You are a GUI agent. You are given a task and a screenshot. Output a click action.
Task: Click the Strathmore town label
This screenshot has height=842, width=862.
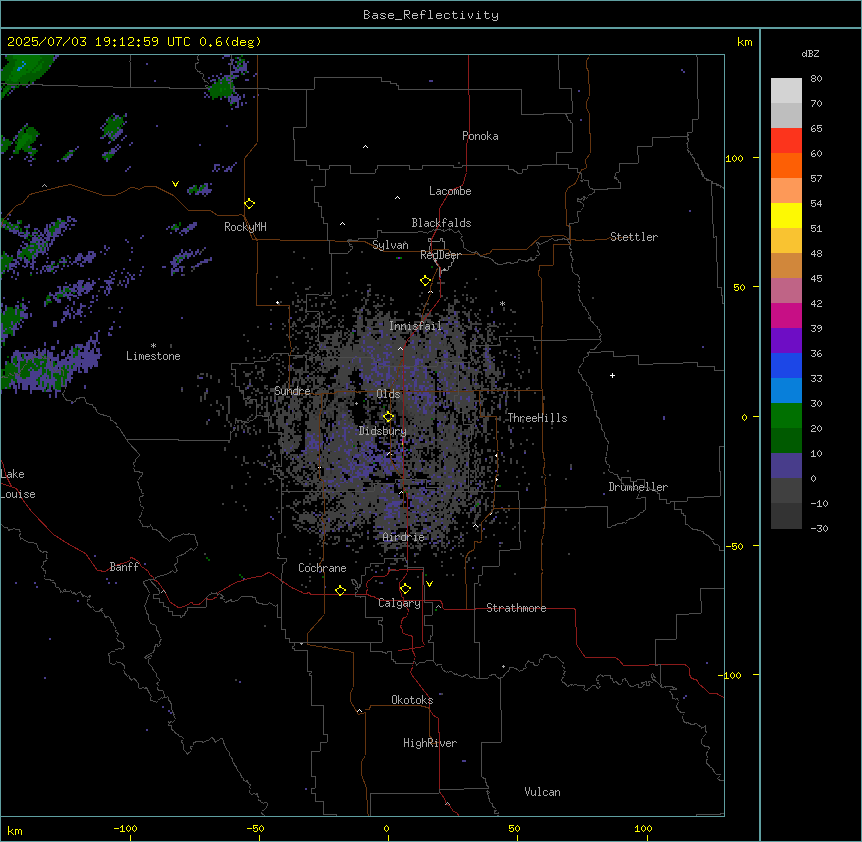516,608
